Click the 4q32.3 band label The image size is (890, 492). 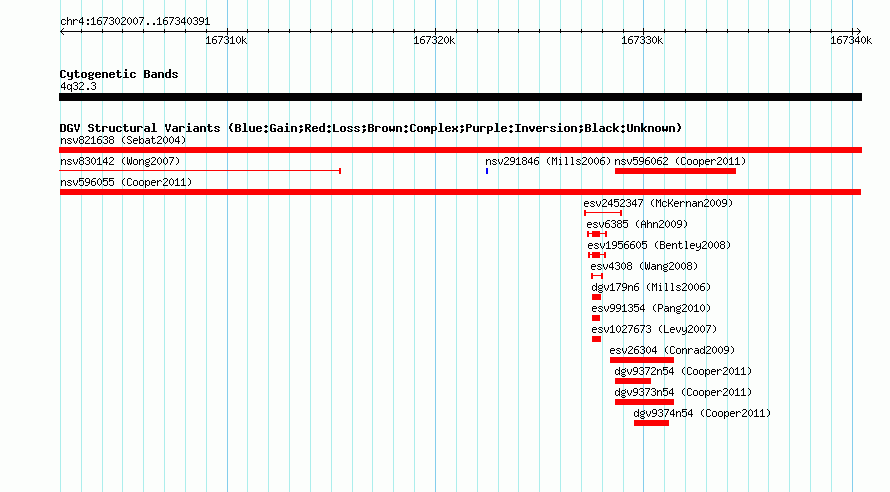pyautogui.click(x=78, y=86)
